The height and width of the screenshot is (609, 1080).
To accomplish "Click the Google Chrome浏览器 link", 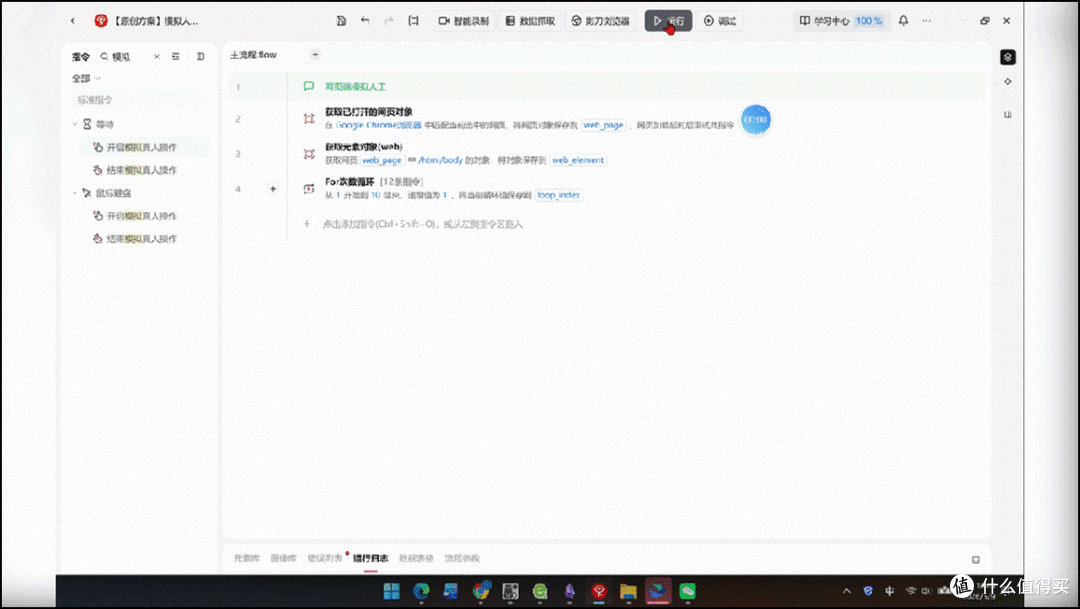I will (378, 125).
